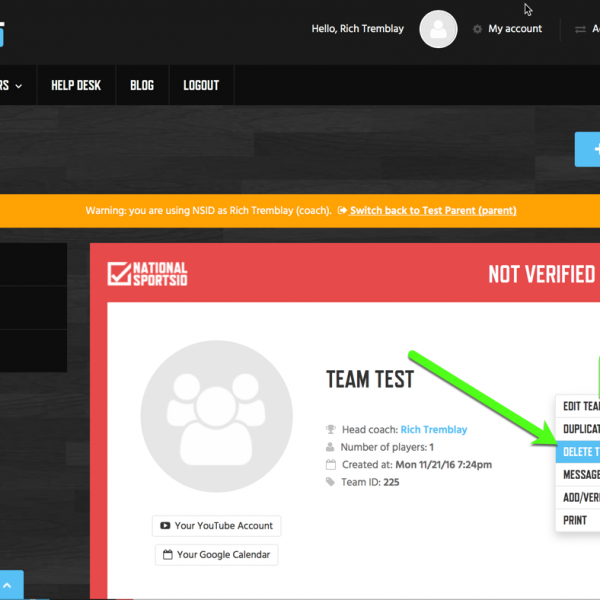The width and height of the screenshot is (600, 600).
Task: Click the user avatar profile picture
Action: coord(438,29)
